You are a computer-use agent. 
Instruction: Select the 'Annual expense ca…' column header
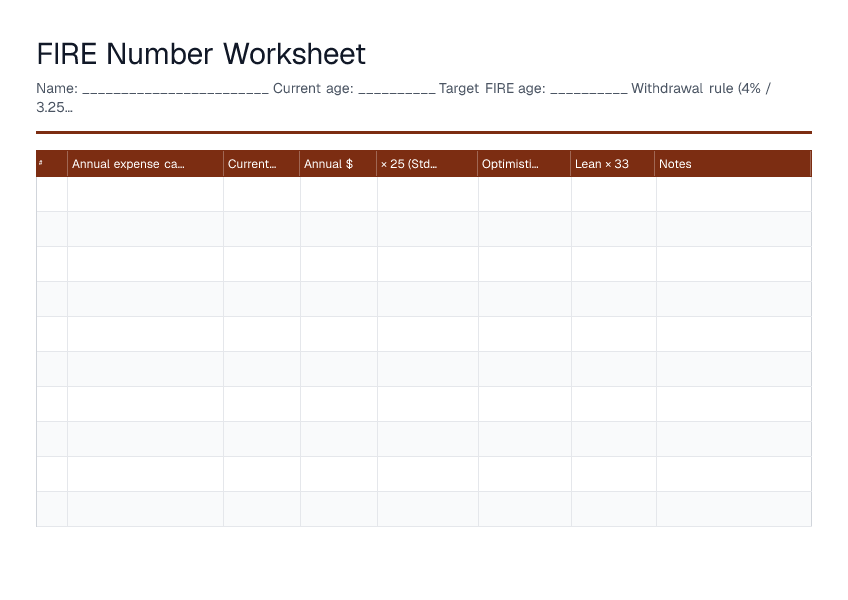point(145,163)
